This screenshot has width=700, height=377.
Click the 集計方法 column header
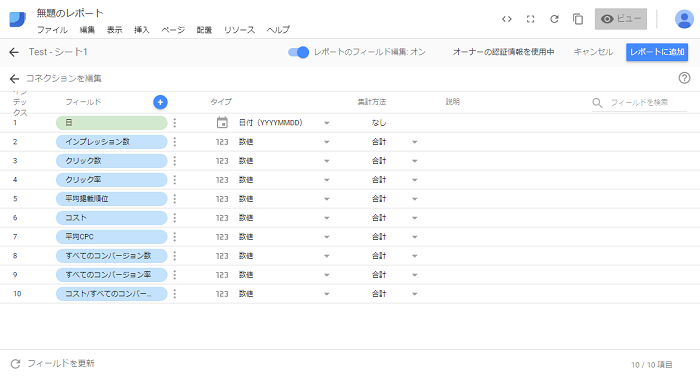(371, 102)
